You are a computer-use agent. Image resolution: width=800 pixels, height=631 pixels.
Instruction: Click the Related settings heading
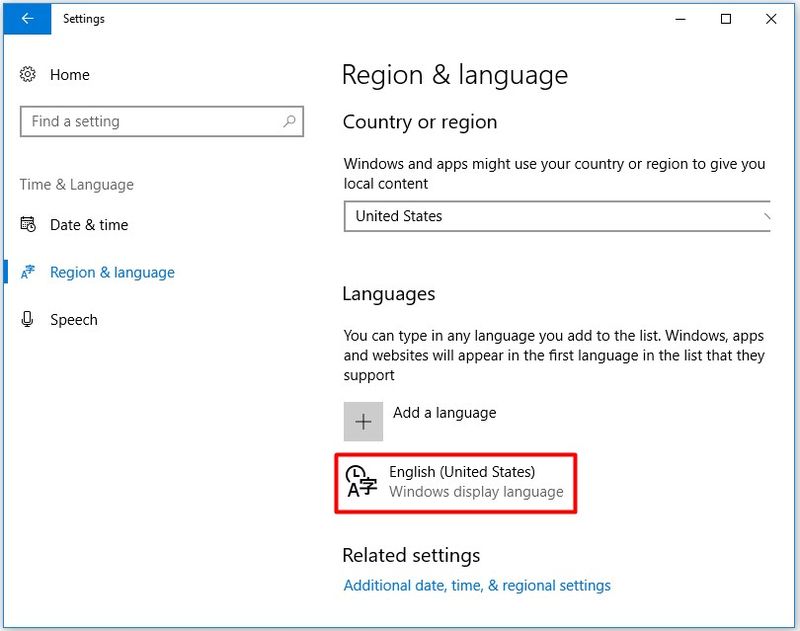(x=411, y=555)
